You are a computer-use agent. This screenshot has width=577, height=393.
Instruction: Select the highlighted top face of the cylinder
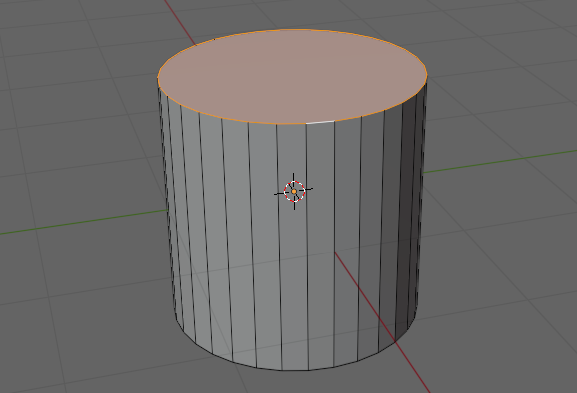(x=293, y=77)
